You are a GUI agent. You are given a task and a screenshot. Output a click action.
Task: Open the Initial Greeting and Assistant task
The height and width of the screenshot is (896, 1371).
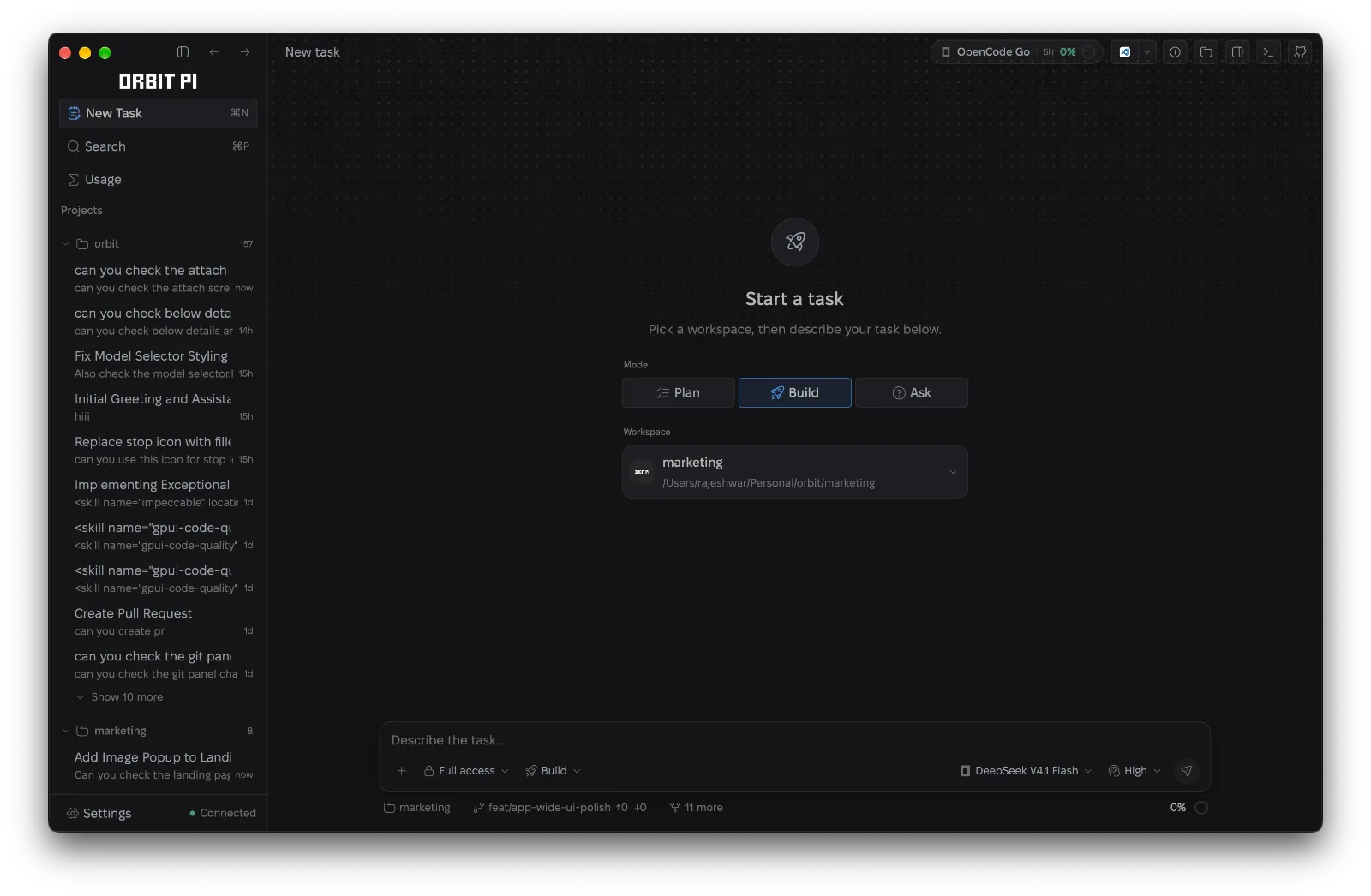click(163, 407)
